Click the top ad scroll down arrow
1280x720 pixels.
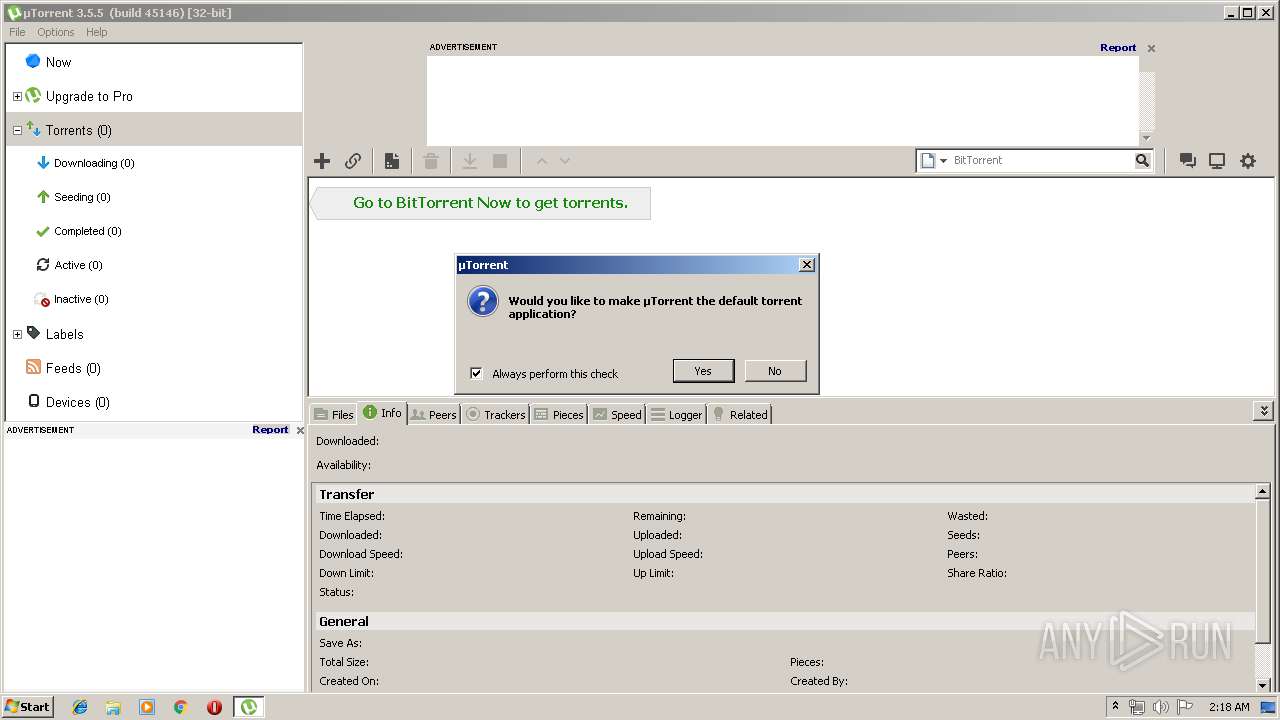[x=1147, y=138]
